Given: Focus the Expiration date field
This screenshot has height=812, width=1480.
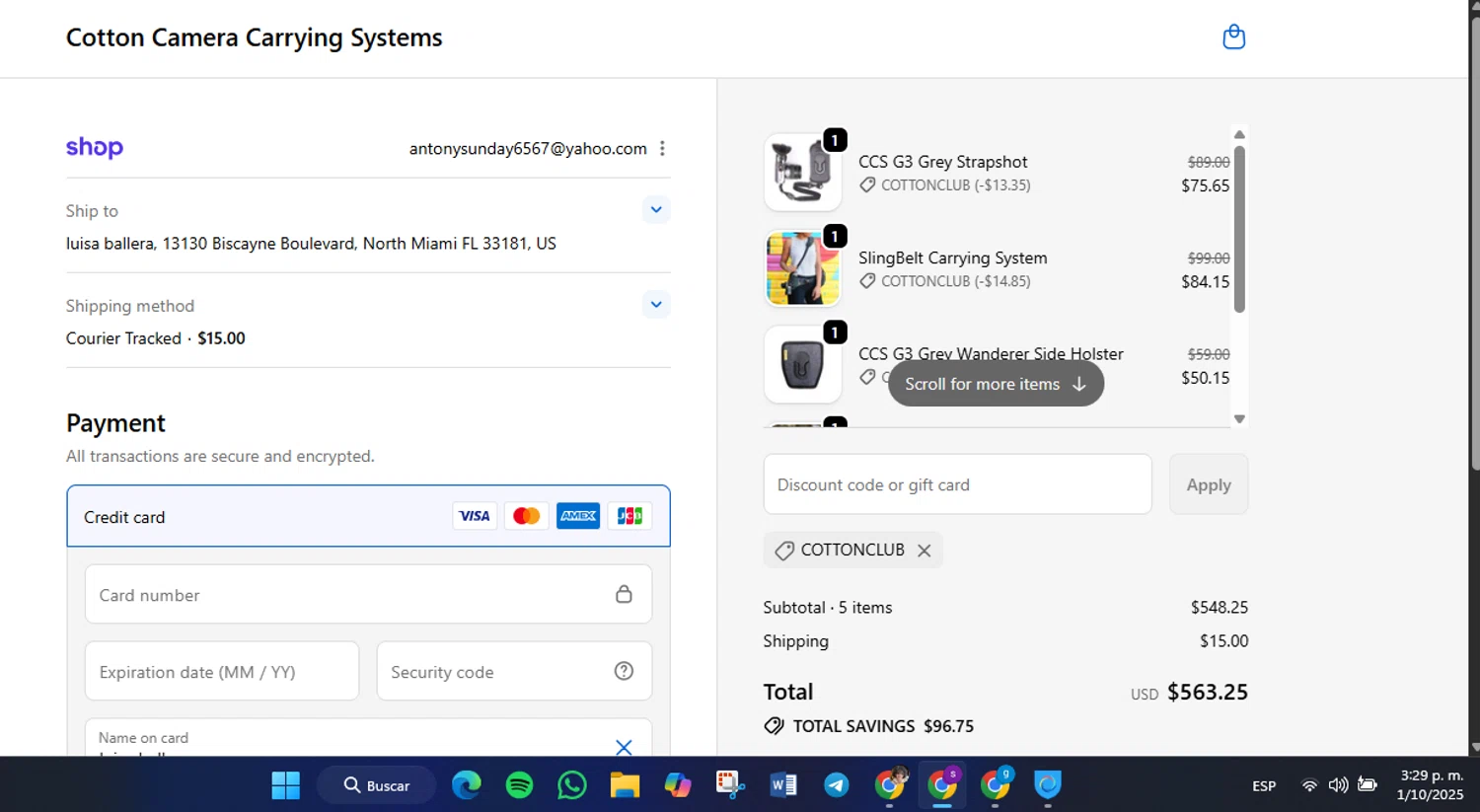Looking at the screenshot, I should 222,671.
